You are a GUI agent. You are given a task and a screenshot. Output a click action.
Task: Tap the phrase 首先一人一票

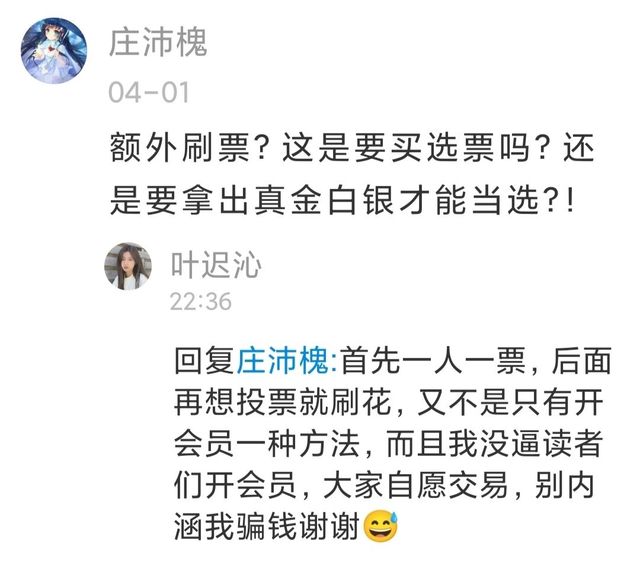click(433, 361)
